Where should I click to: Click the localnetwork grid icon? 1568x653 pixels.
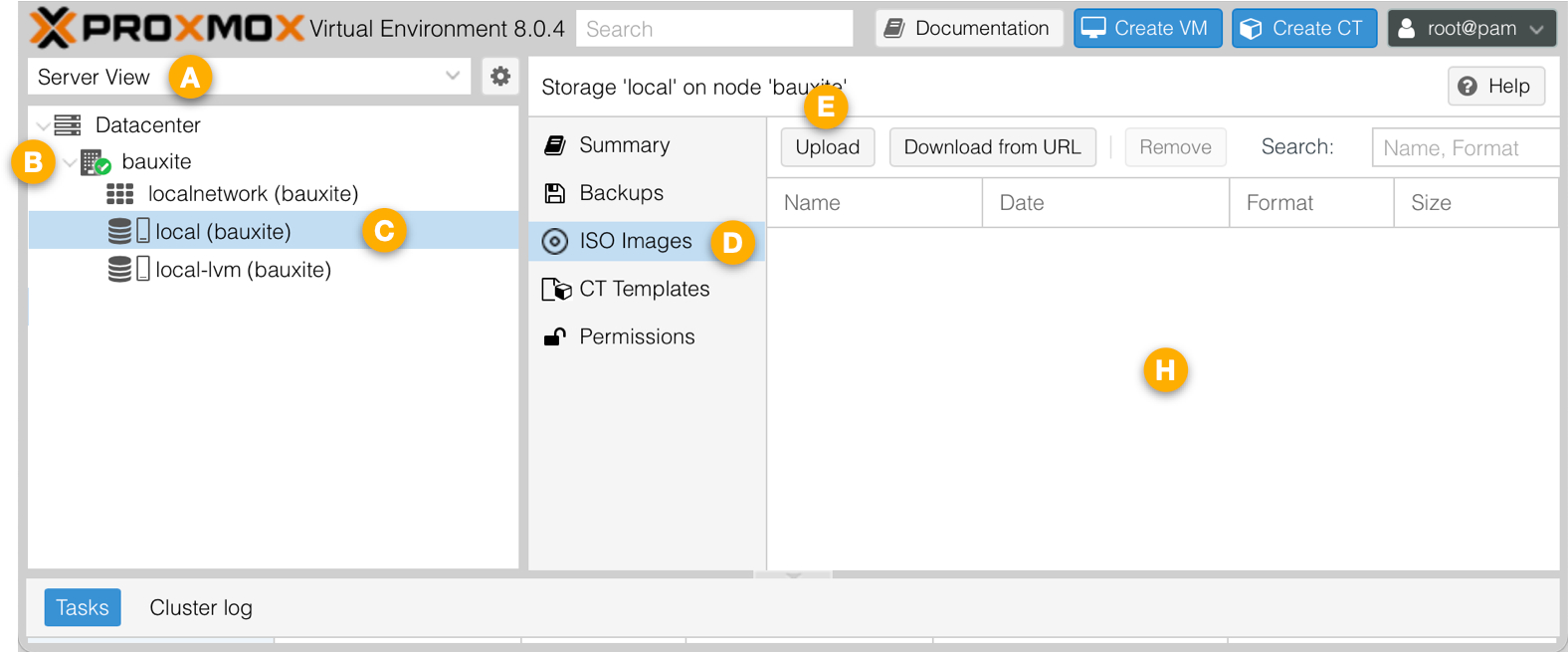tap(120, 194)
